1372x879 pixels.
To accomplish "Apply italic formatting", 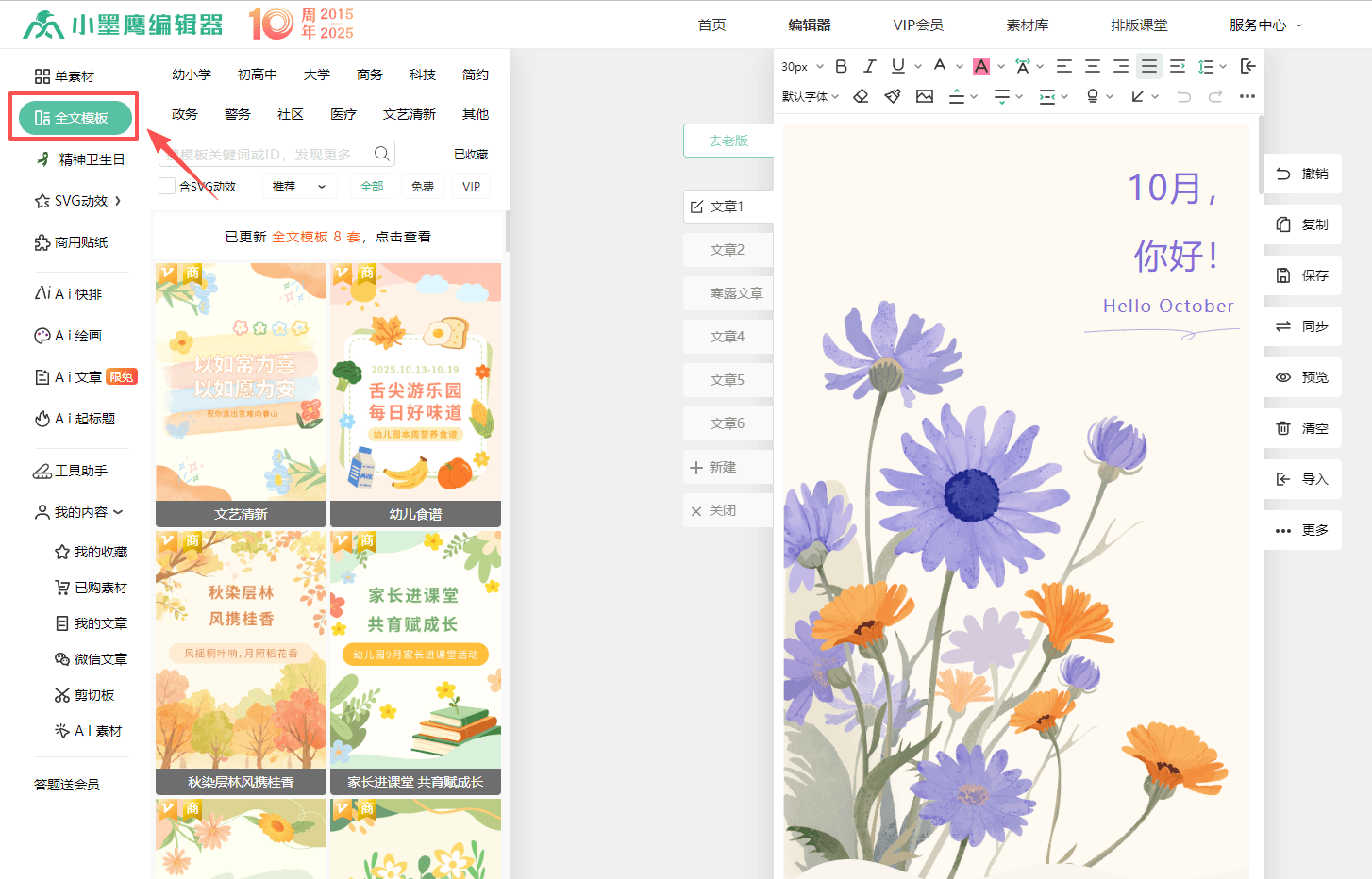I will coord(870,66).
